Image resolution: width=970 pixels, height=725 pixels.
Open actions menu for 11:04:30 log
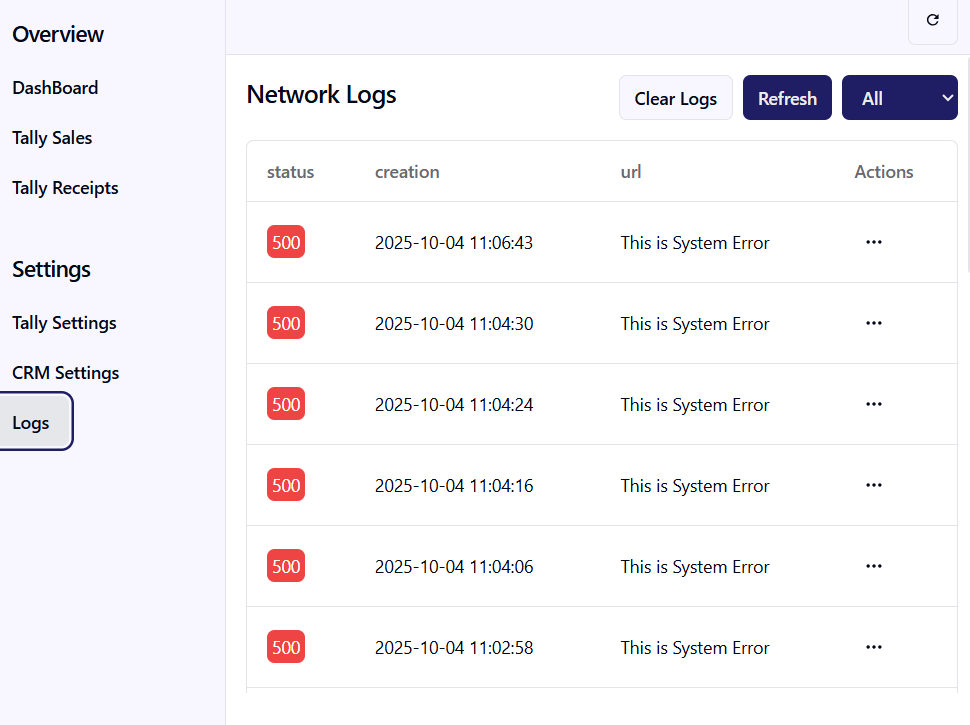[873, 323]
